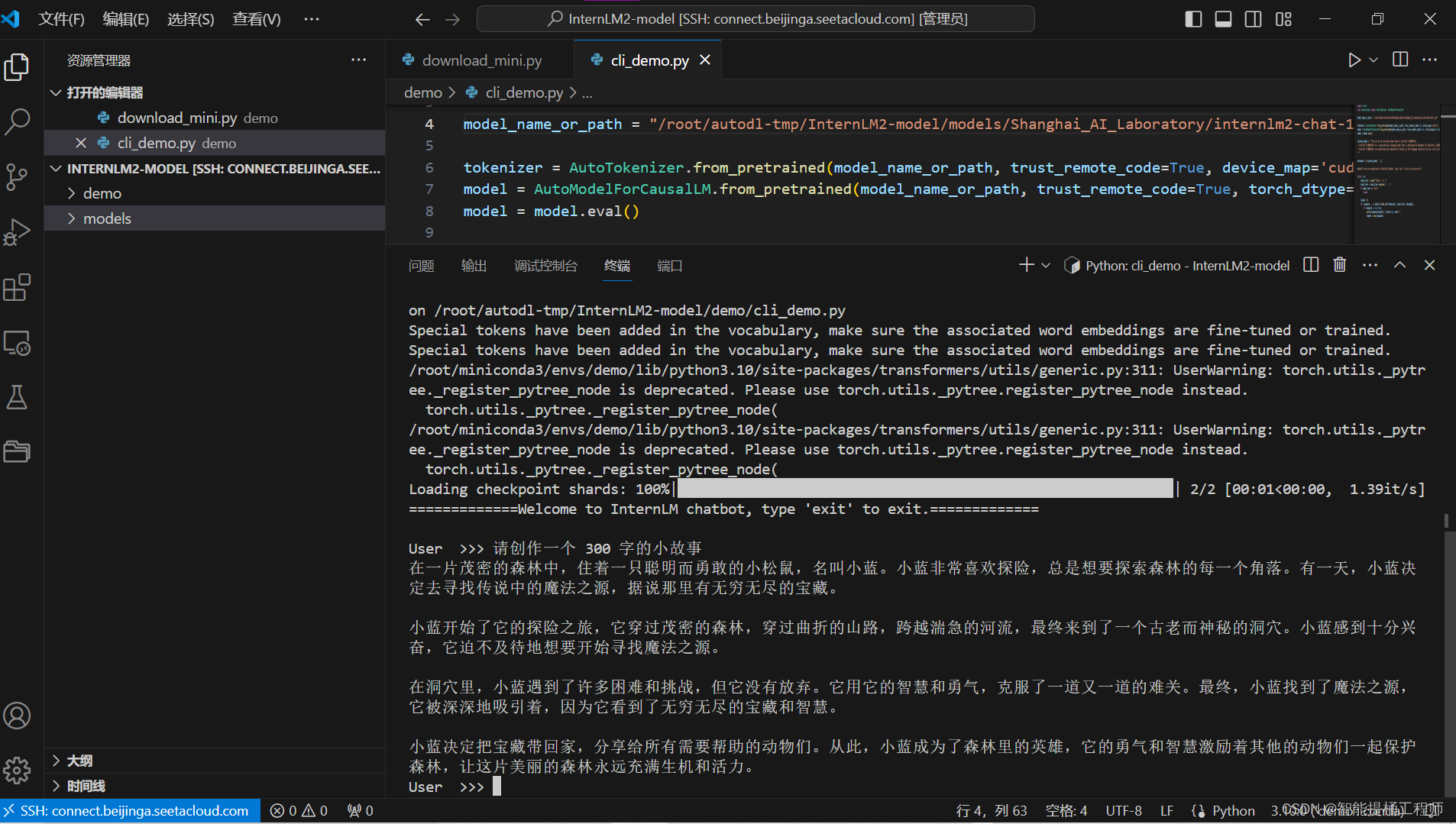
Task: Switch to 端口 ports panel tab
Action: (669, 265)
